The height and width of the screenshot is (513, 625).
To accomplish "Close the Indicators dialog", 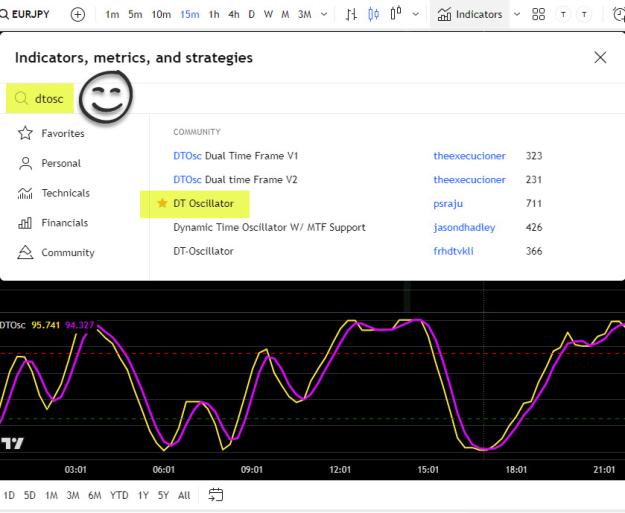I will [x=600, y=57].
